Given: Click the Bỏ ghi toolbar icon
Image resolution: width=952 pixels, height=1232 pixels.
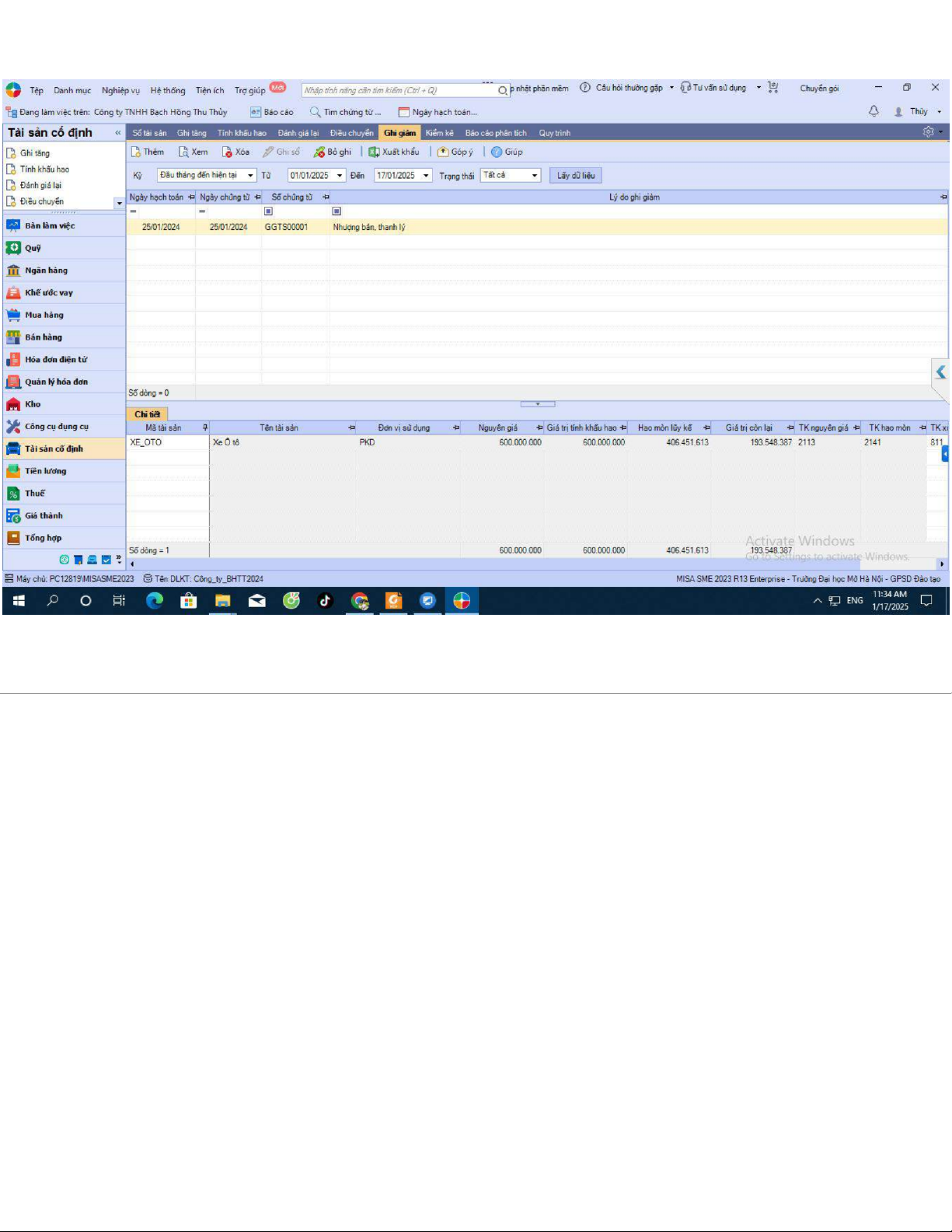Looking at the screenshot, I should coord(319,152).
